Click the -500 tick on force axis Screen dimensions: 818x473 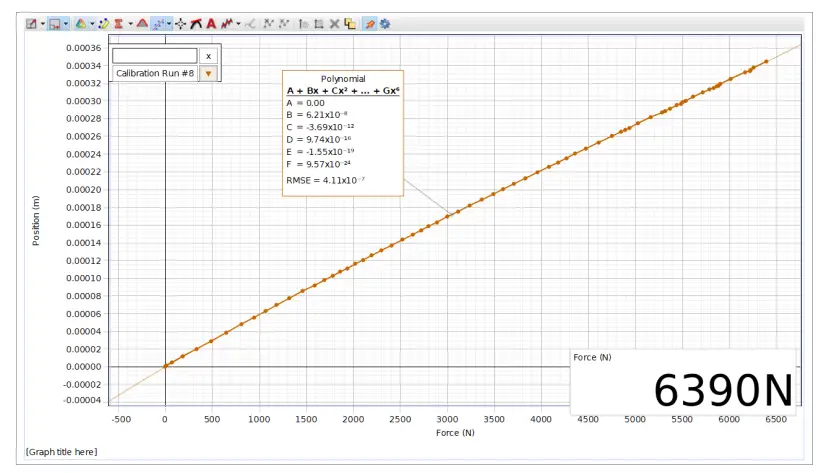tap(121, 419)
